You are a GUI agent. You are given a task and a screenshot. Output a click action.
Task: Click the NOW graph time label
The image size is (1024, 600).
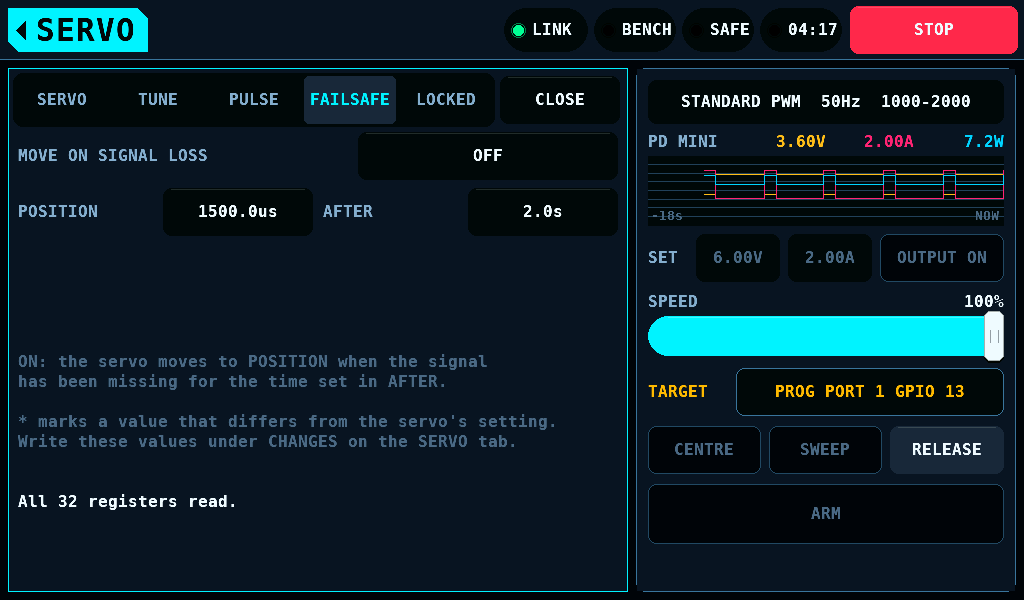(x=987, y=216)
